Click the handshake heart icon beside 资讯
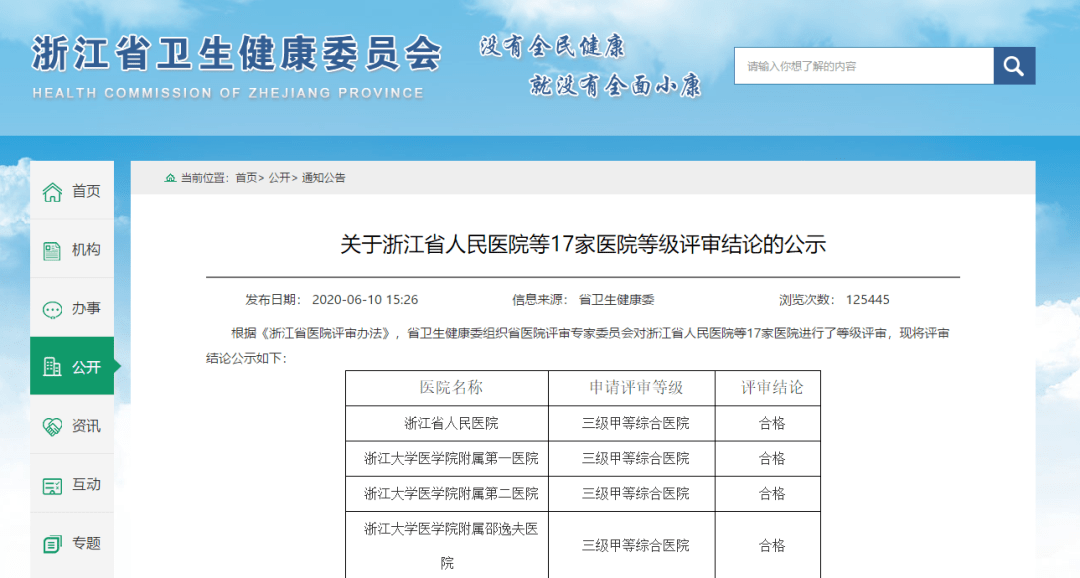This screenshot has height=578, width=1080. point(52,426)
